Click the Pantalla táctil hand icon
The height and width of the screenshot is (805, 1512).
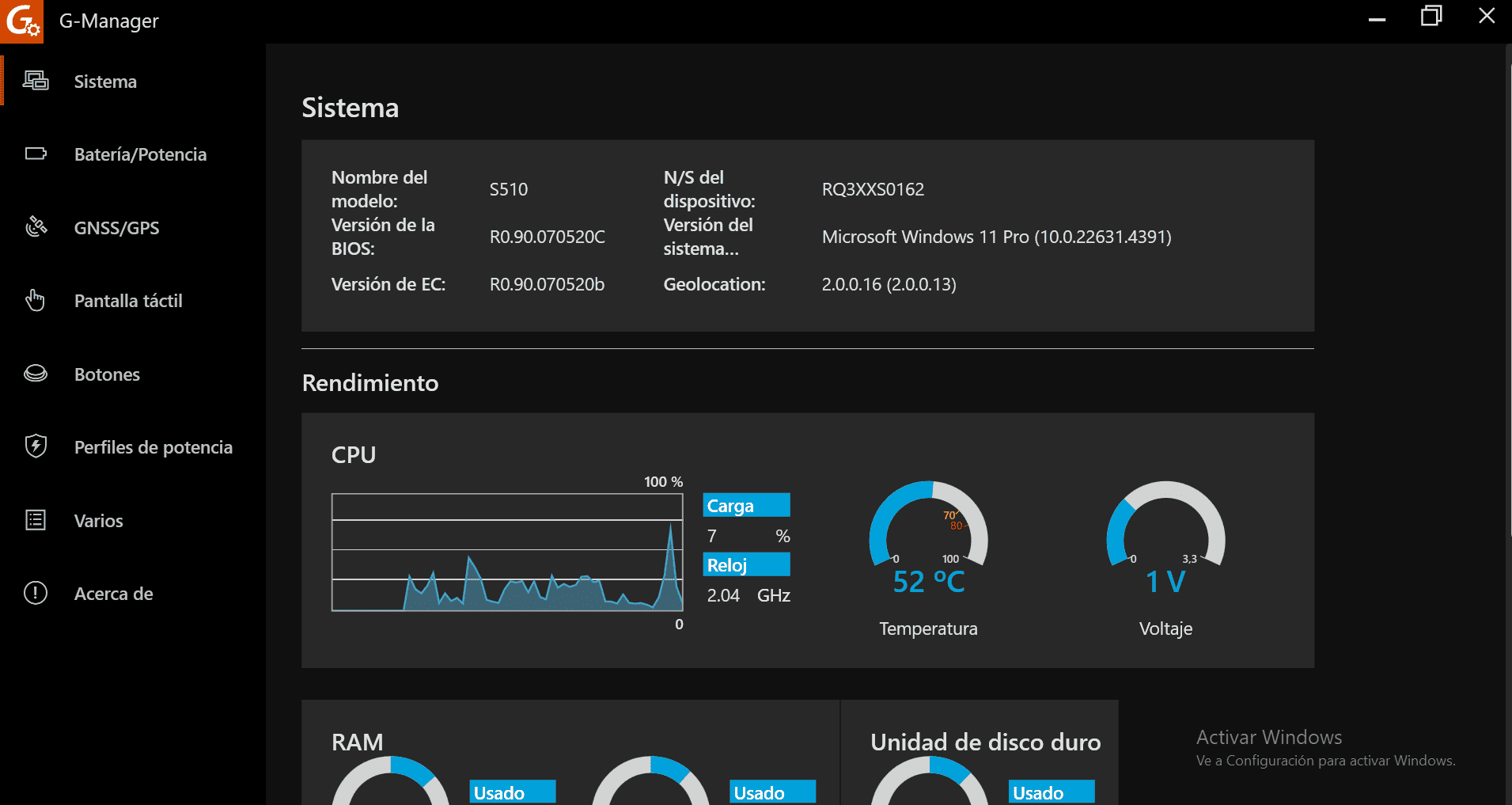pos(36,301)
